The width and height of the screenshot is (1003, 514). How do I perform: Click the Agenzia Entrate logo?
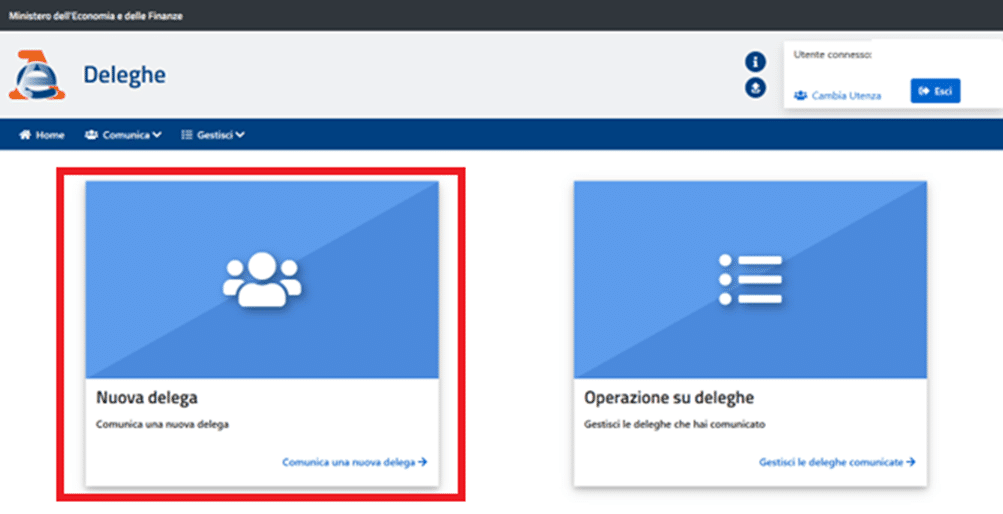[x=37, y=76]
